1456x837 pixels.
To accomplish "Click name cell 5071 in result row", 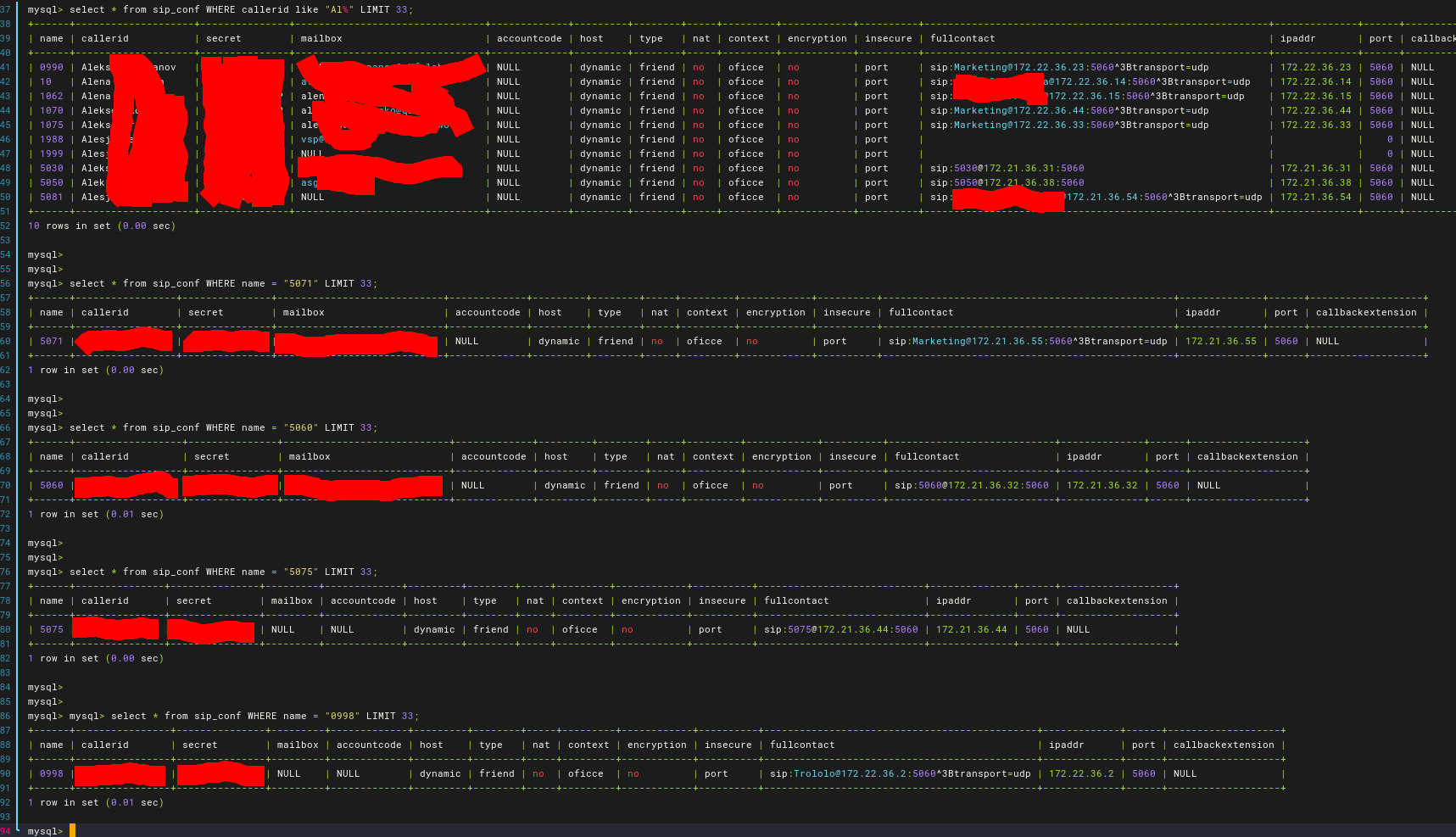I will (51, 341).
